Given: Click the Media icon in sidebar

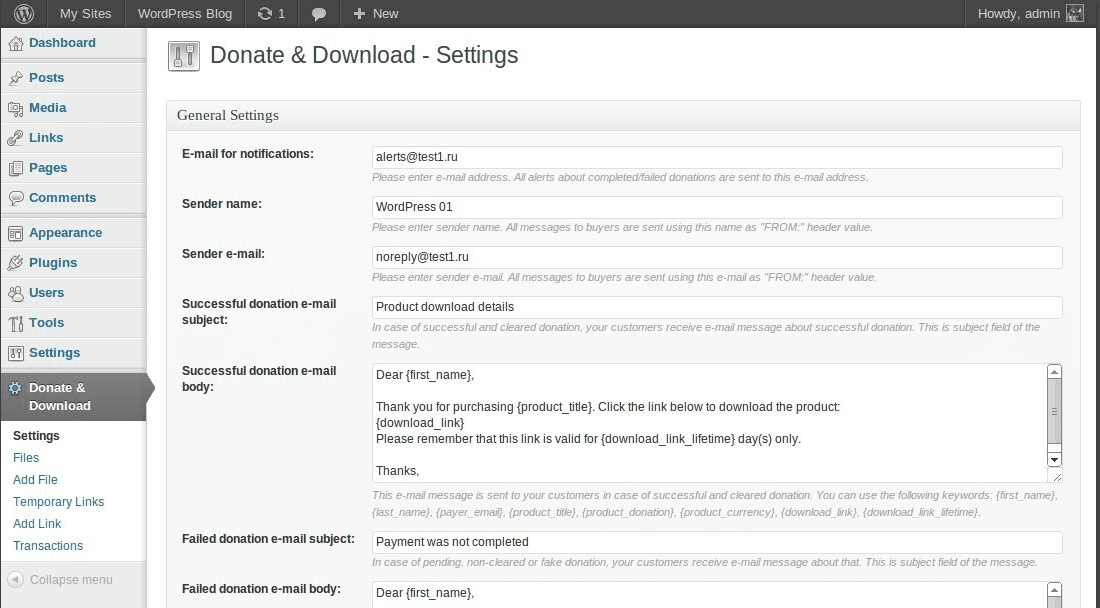Looking at the screenshot, I should [15, 109].
